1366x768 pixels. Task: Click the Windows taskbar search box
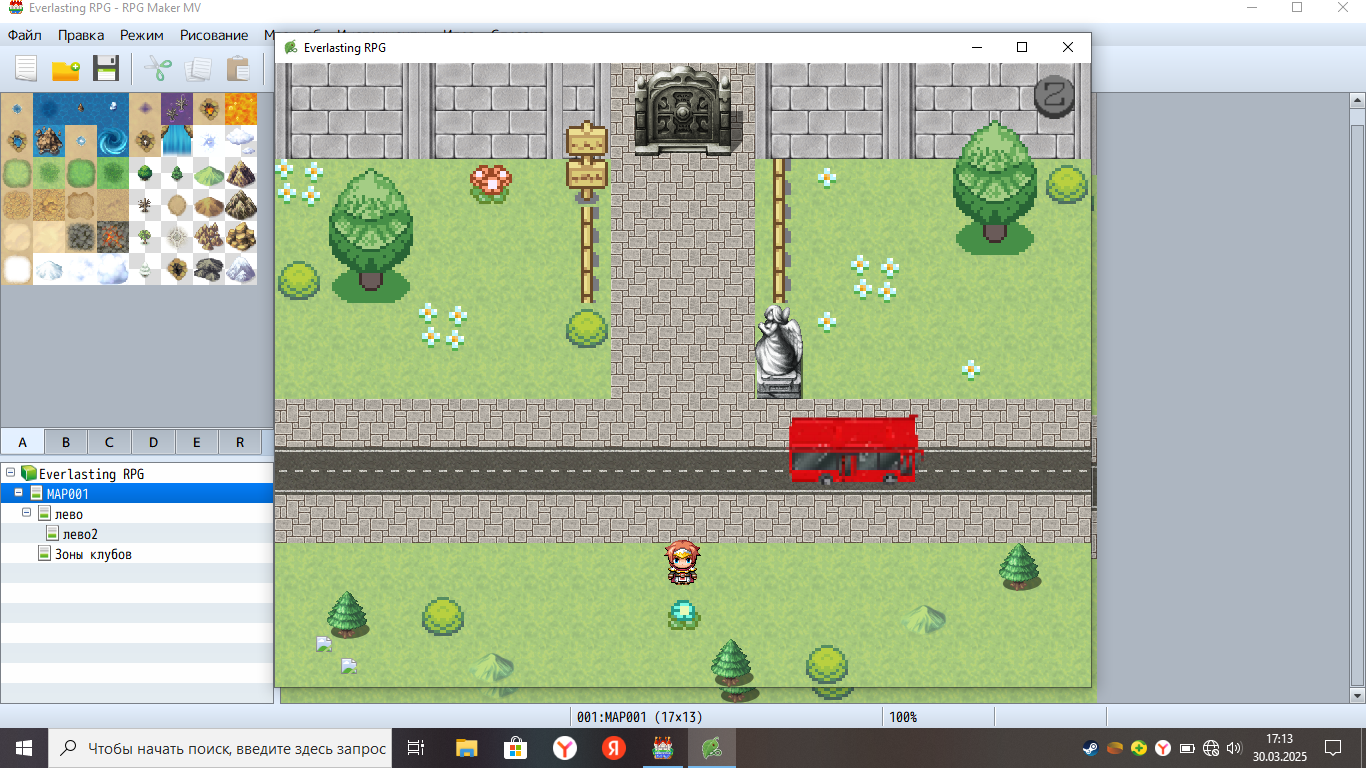pos(220,747)
